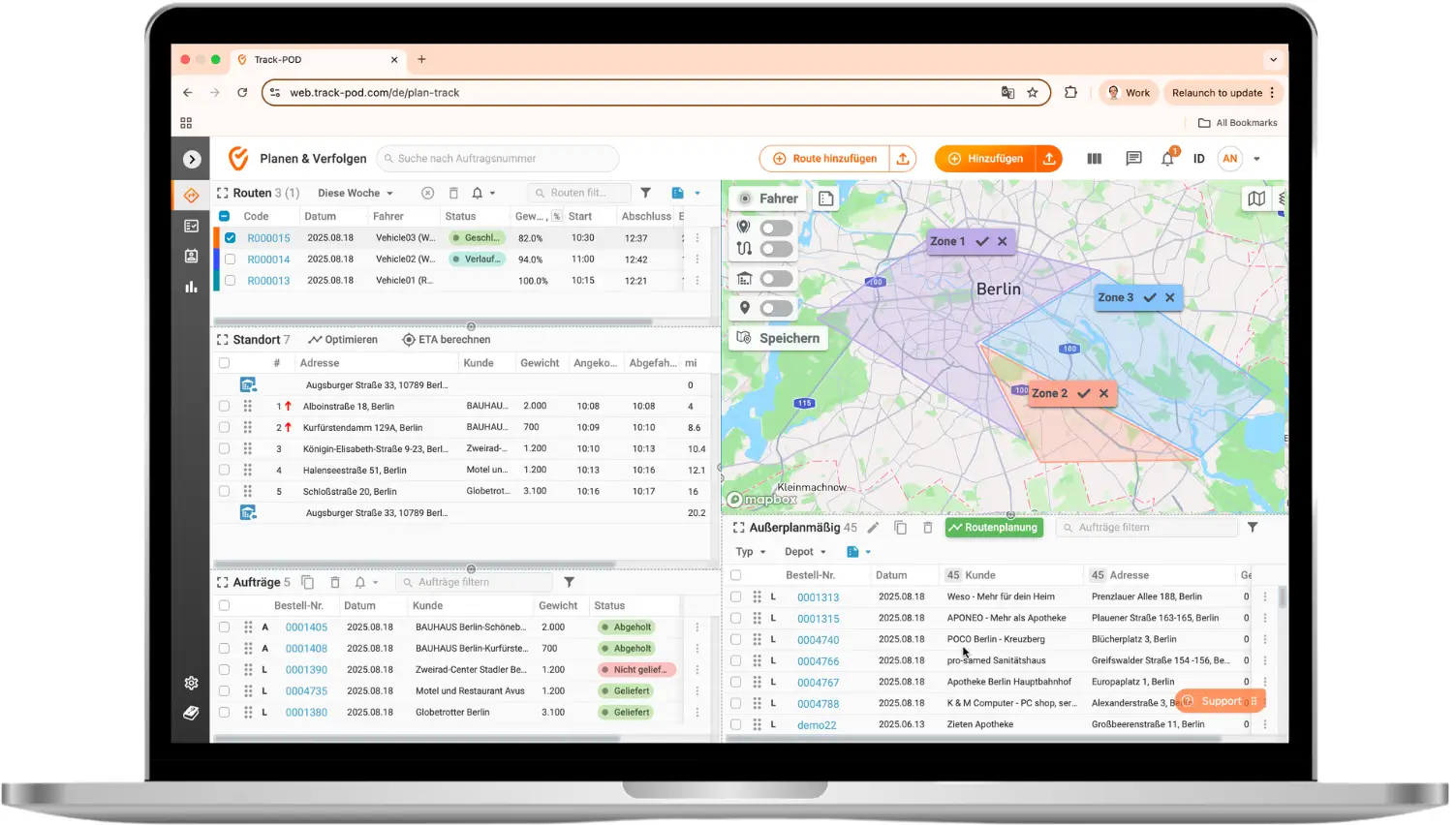Sort stops by the Adresse column header
This screenshot has height=825, width=1456.
[320, 363]
